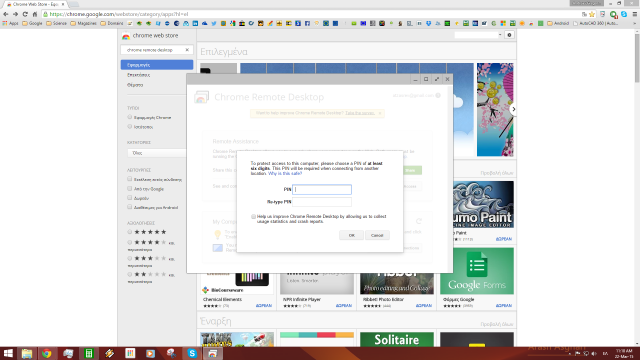Go back with the browser back arrow
The width and height of the screenshot is (640, 360).
[x=6, y=14]
